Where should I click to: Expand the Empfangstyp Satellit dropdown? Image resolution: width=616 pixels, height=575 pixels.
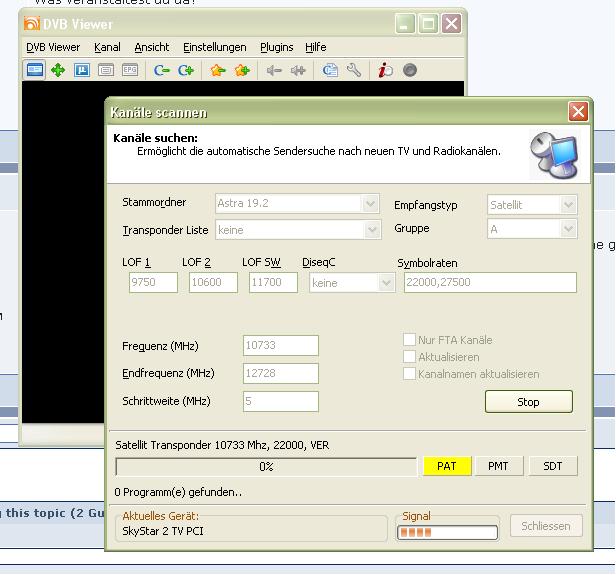[568, 205]
